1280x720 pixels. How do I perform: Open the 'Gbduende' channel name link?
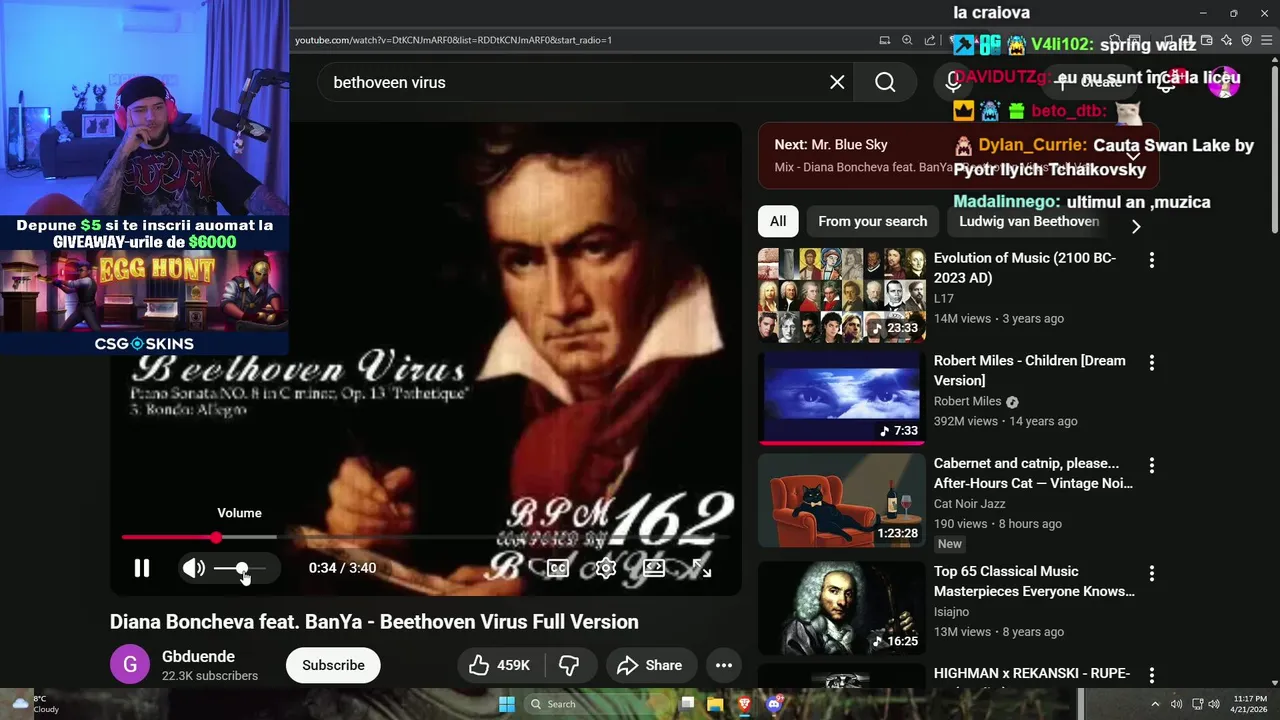(198, 657)
